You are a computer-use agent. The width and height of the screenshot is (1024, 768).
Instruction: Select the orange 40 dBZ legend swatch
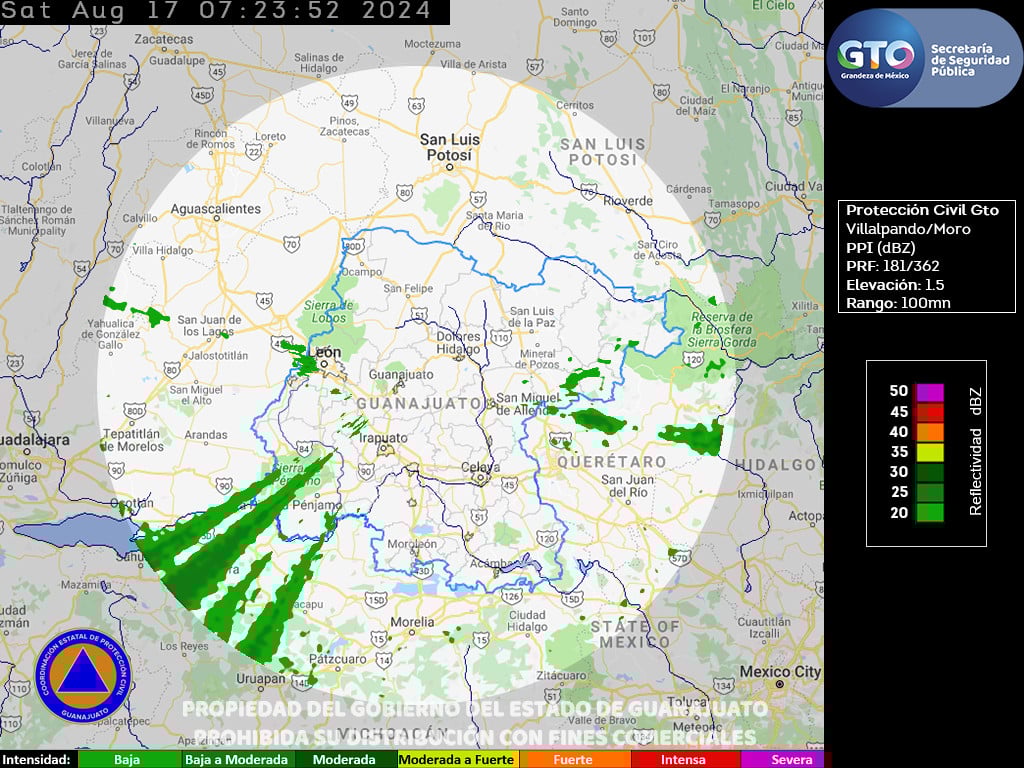930,432
